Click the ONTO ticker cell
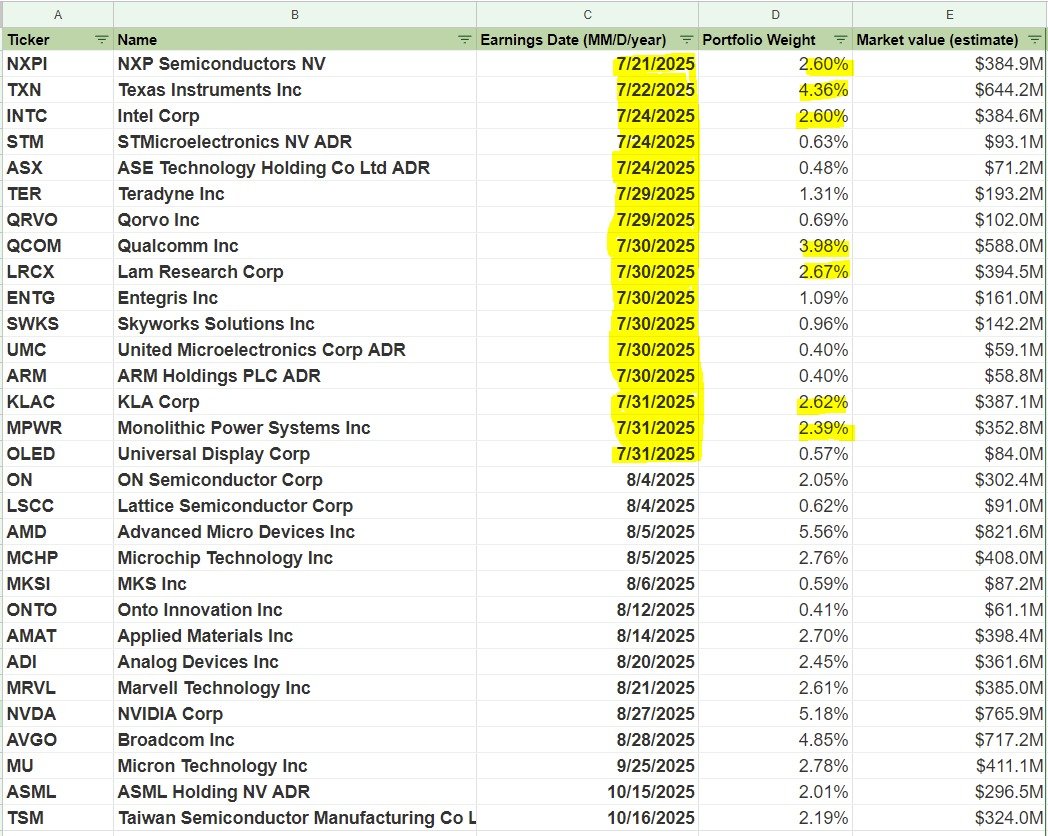1048x836 pixels. click(x=58, y=611)
